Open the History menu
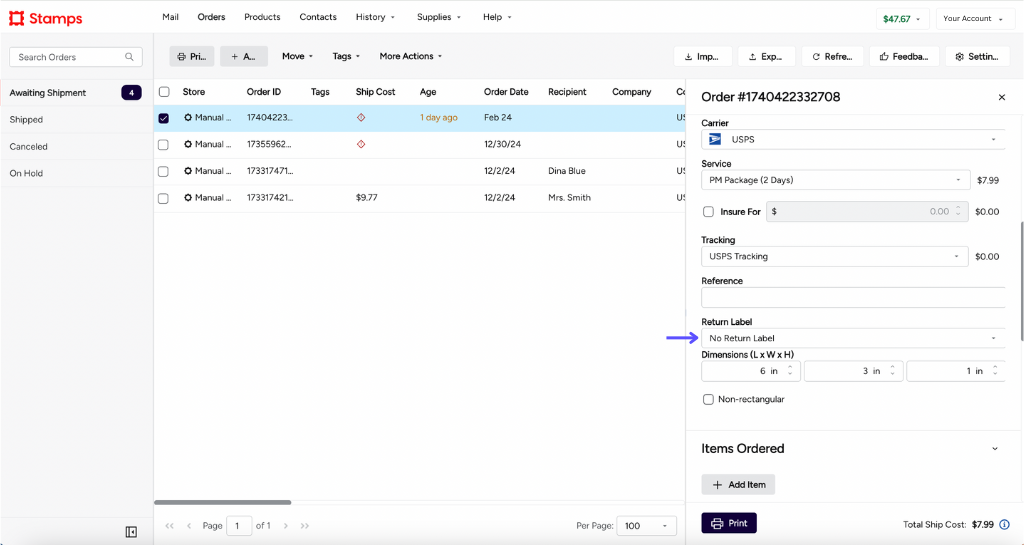 point(376,17)
